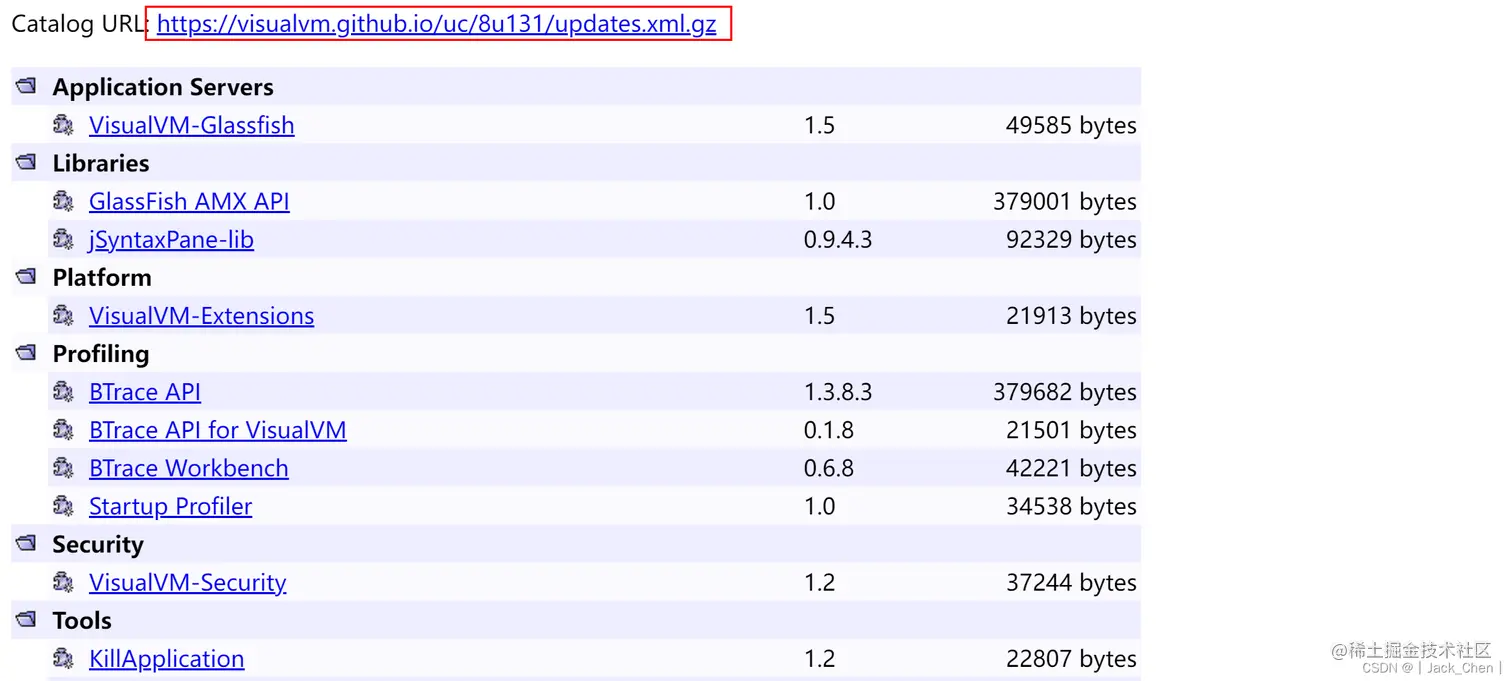Click the 22807 bytes size value

1071,659
